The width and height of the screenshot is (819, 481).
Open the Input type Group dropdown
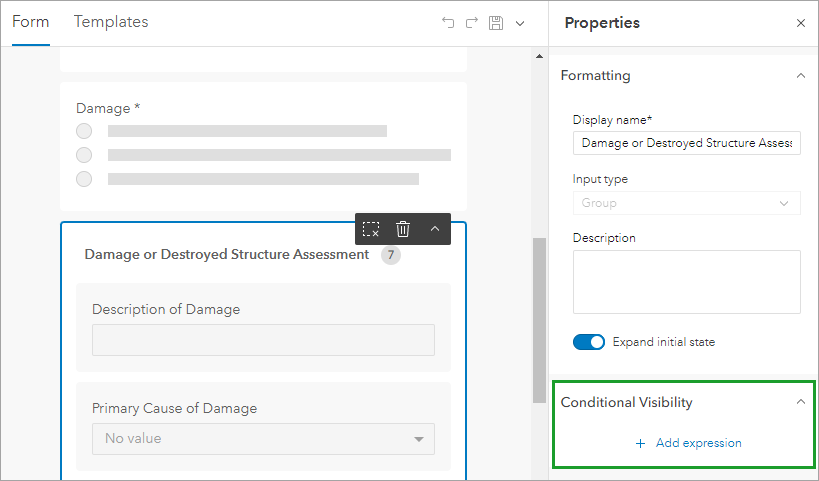pos(686,203)
